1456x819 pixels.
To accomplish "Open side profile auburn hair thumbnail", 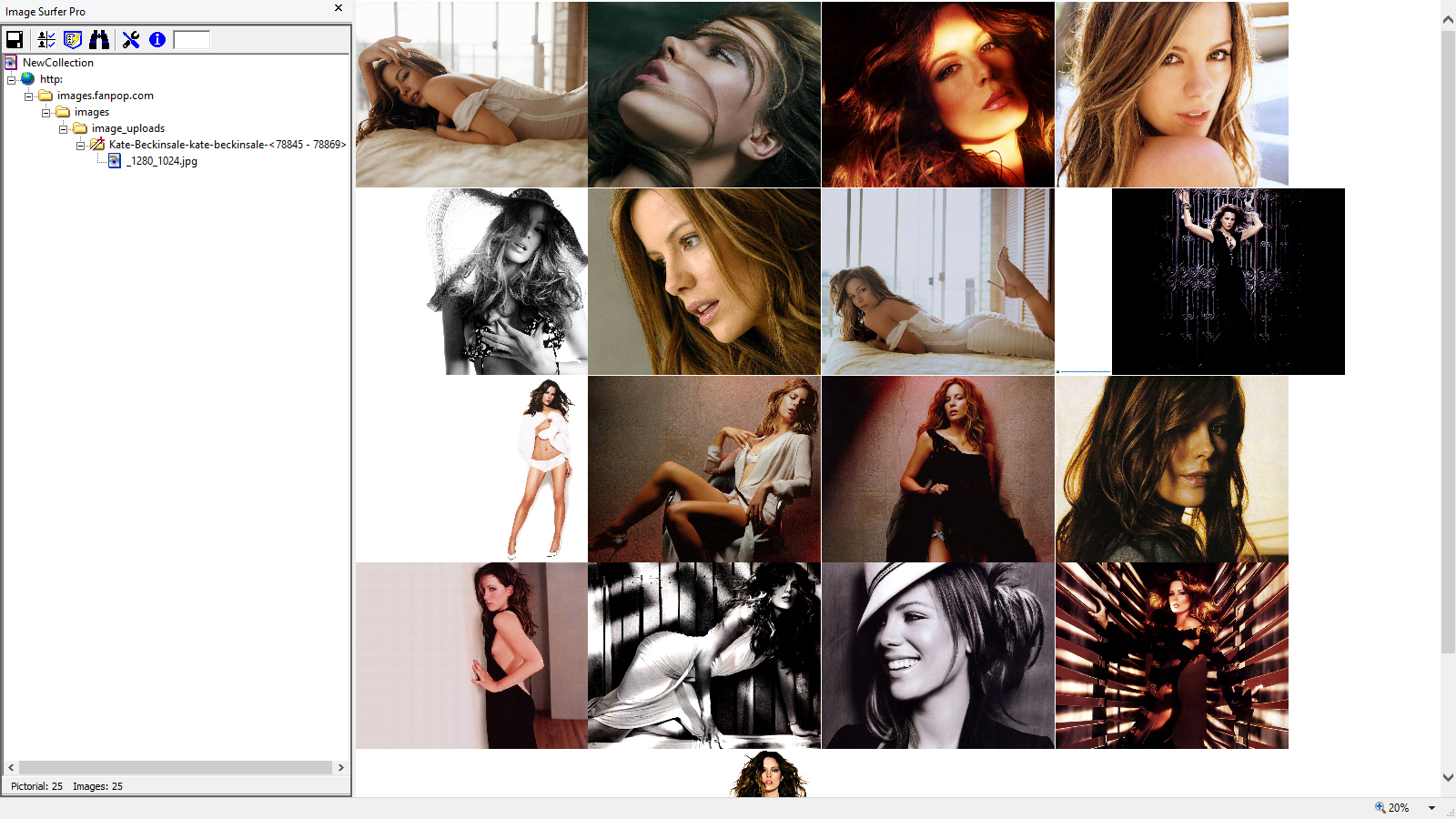I will [704, 281].
